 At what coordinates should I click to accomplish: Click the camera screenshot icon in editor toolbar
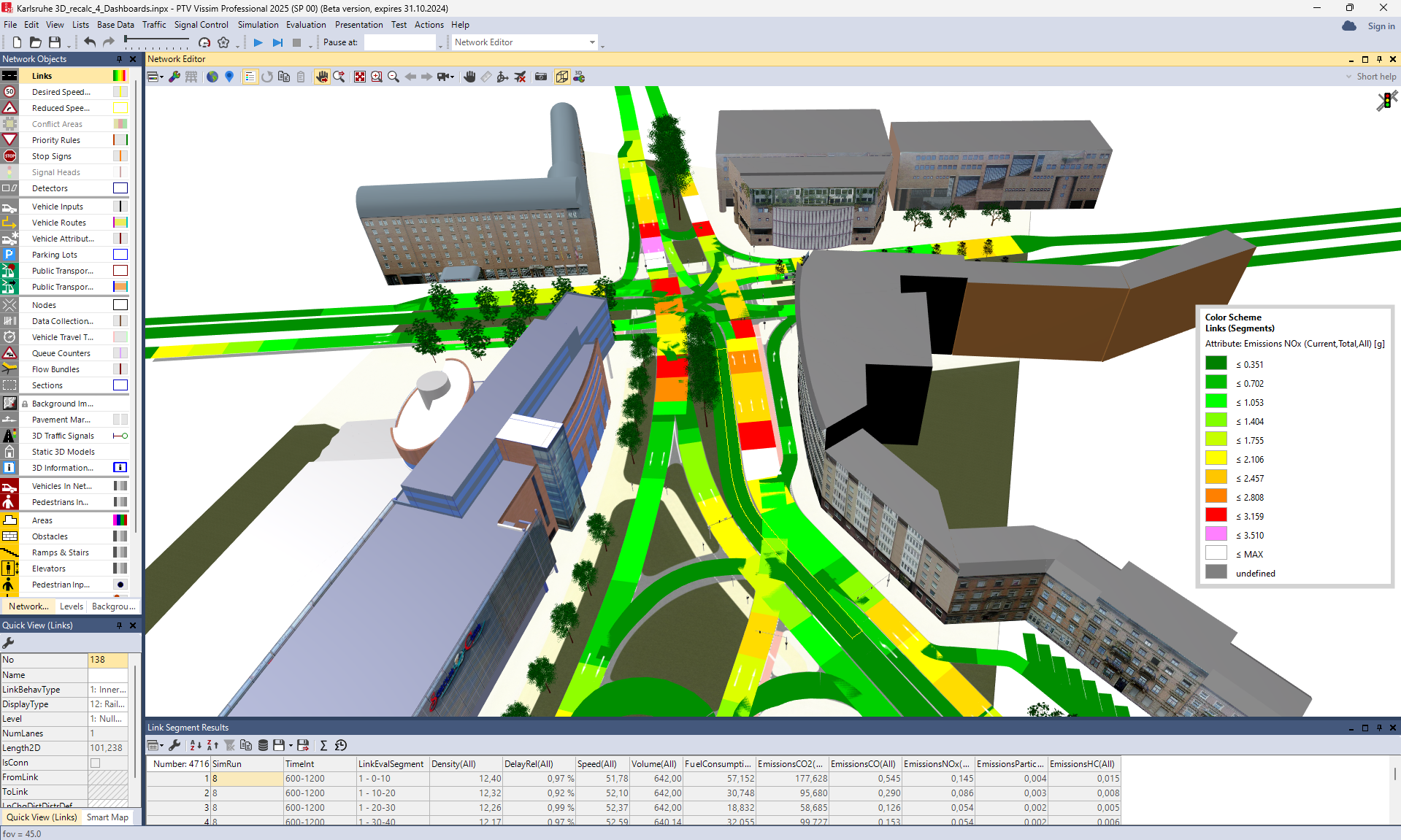pyautogui.click(x=540, y=77)
